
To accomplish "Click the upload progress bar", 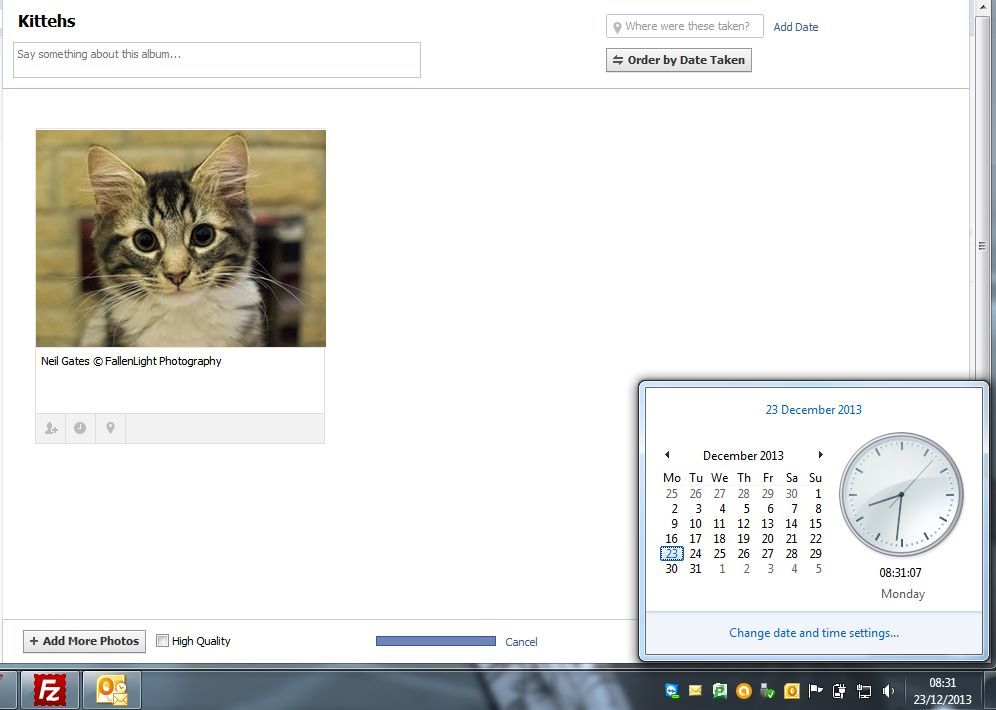I will tap(435, 641).
